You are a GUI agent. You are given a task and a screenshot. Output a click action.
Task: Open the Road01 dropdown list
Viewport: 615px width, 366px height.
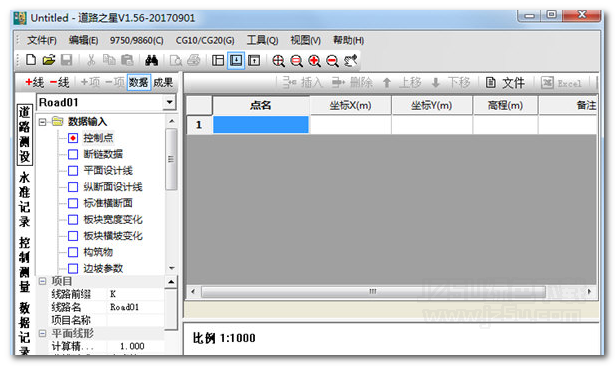(169, 102)
